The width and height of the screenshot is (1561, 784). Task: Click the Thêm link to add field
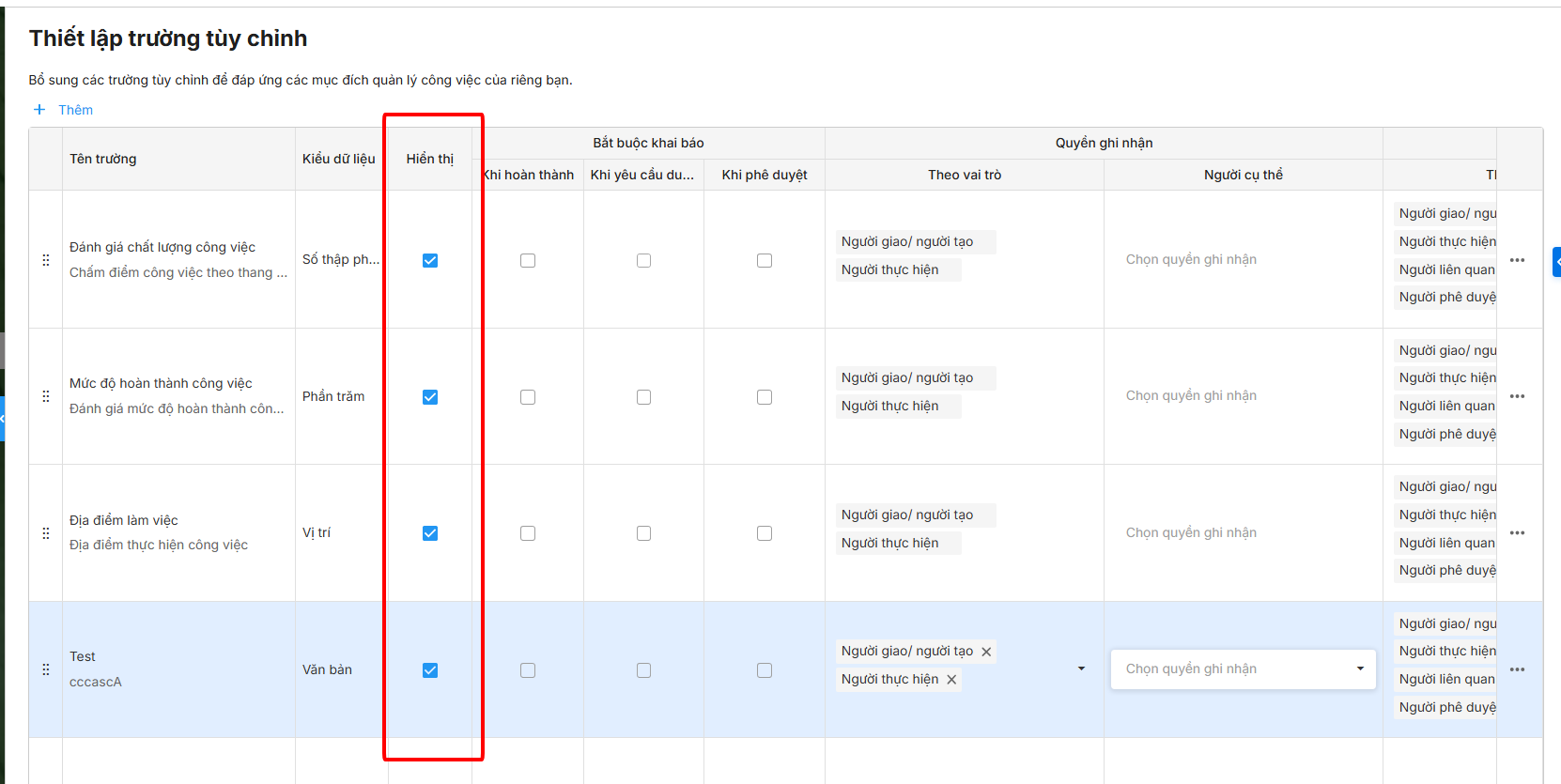[x=75, y=110]
